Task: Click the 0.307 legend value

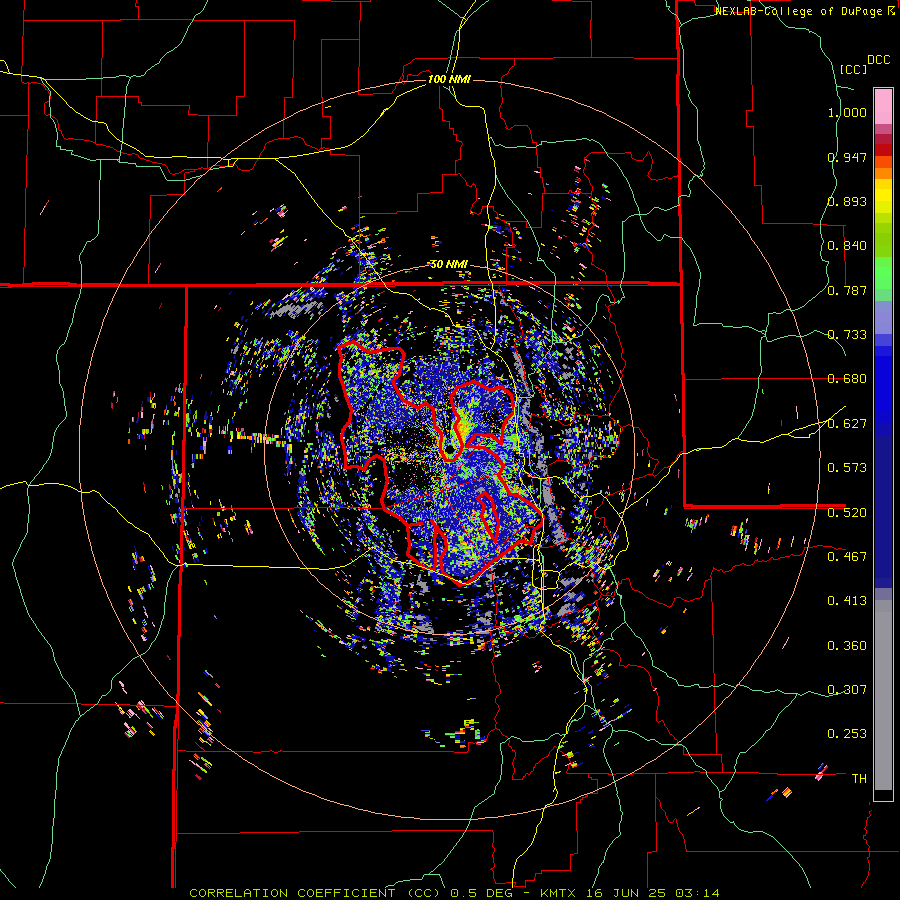Action: (847, 690)
